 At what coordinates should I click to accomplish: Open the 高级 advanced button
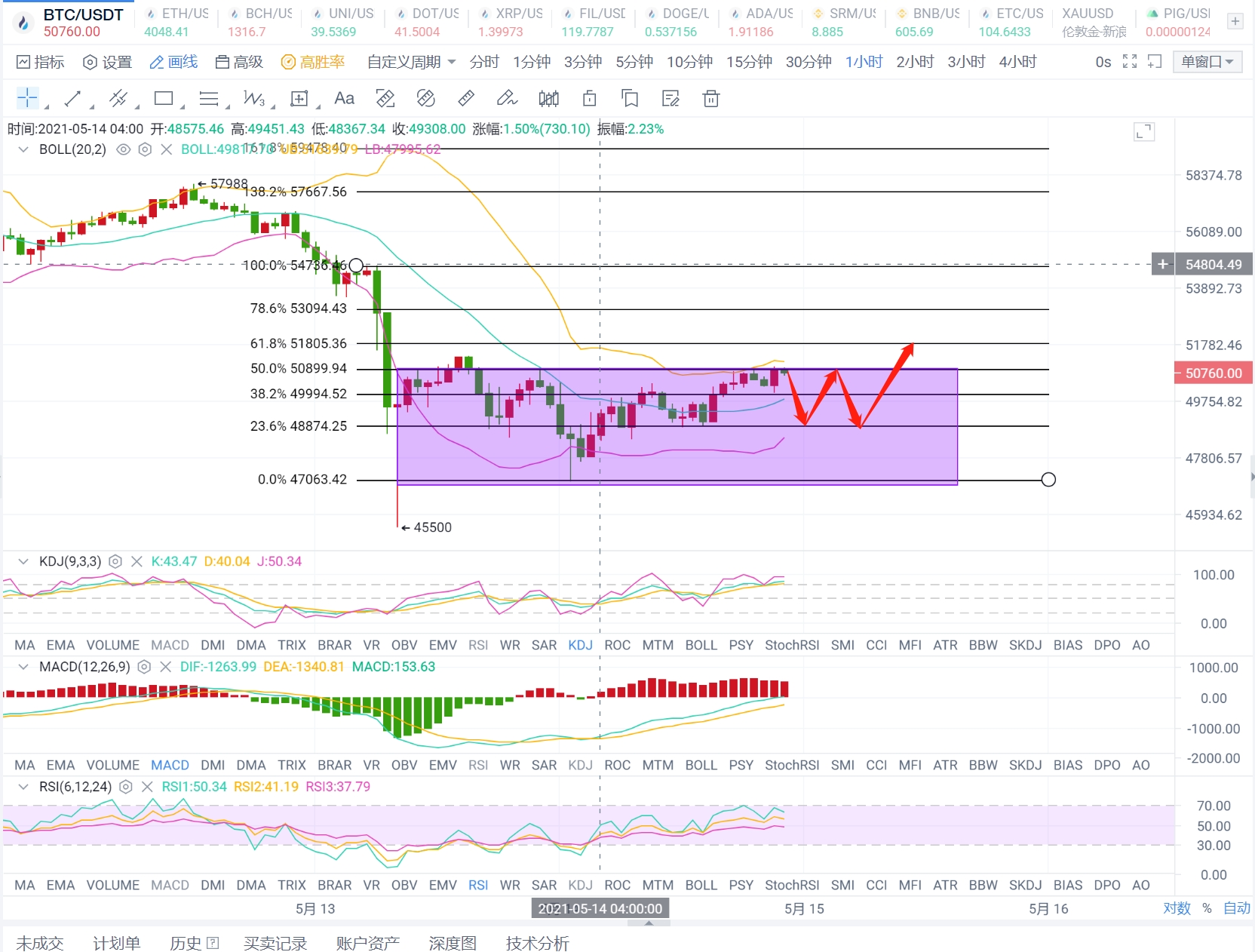[239, 62]
